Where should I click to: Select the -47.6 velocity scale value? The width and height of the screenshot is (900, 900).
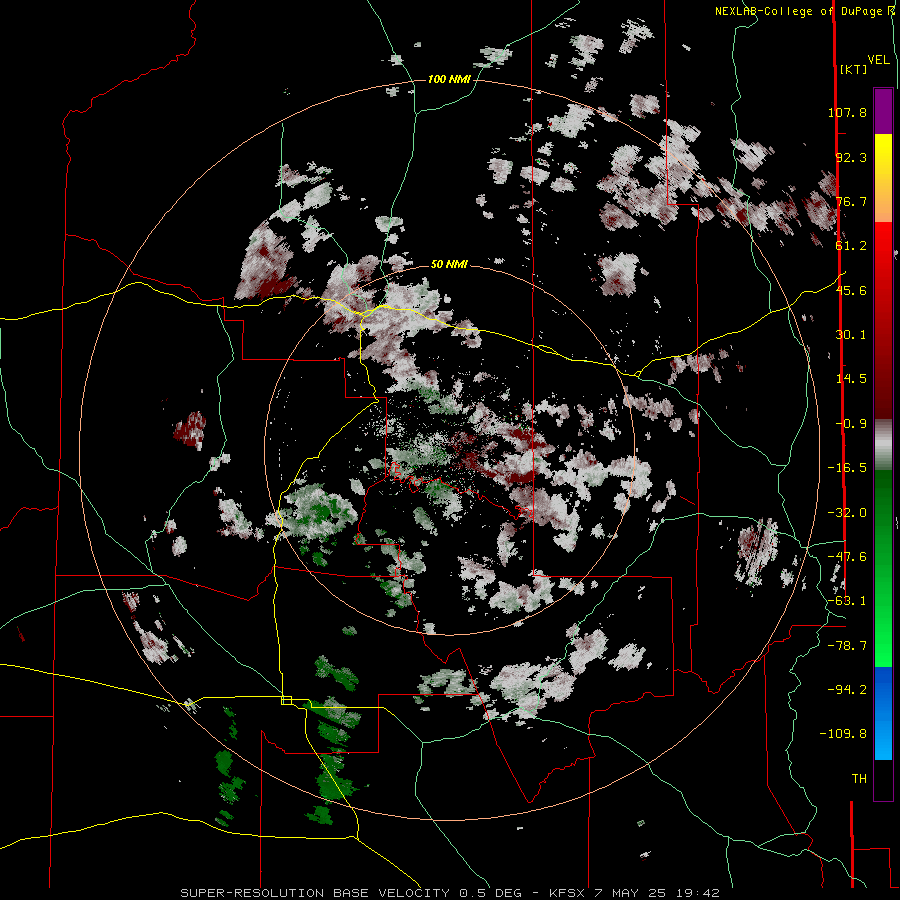click(x=847, y=557)
